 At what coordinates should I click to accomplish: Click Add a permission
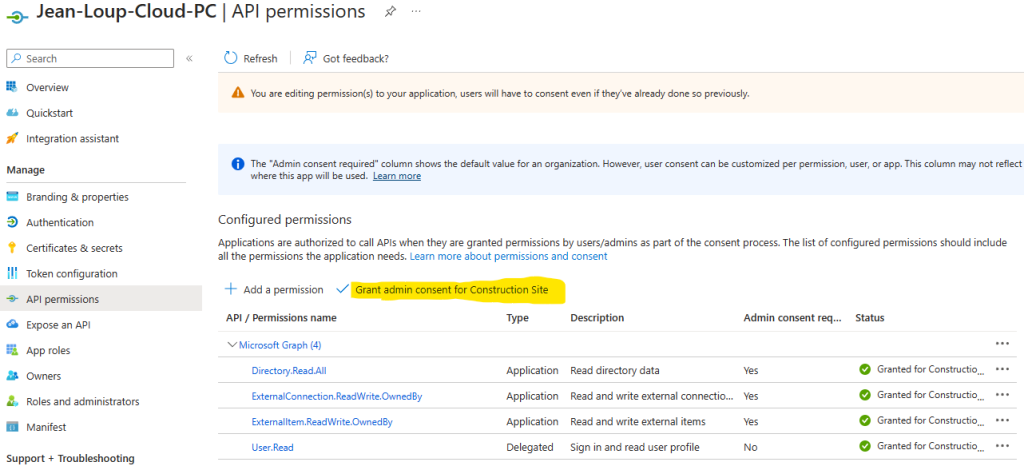274,289
